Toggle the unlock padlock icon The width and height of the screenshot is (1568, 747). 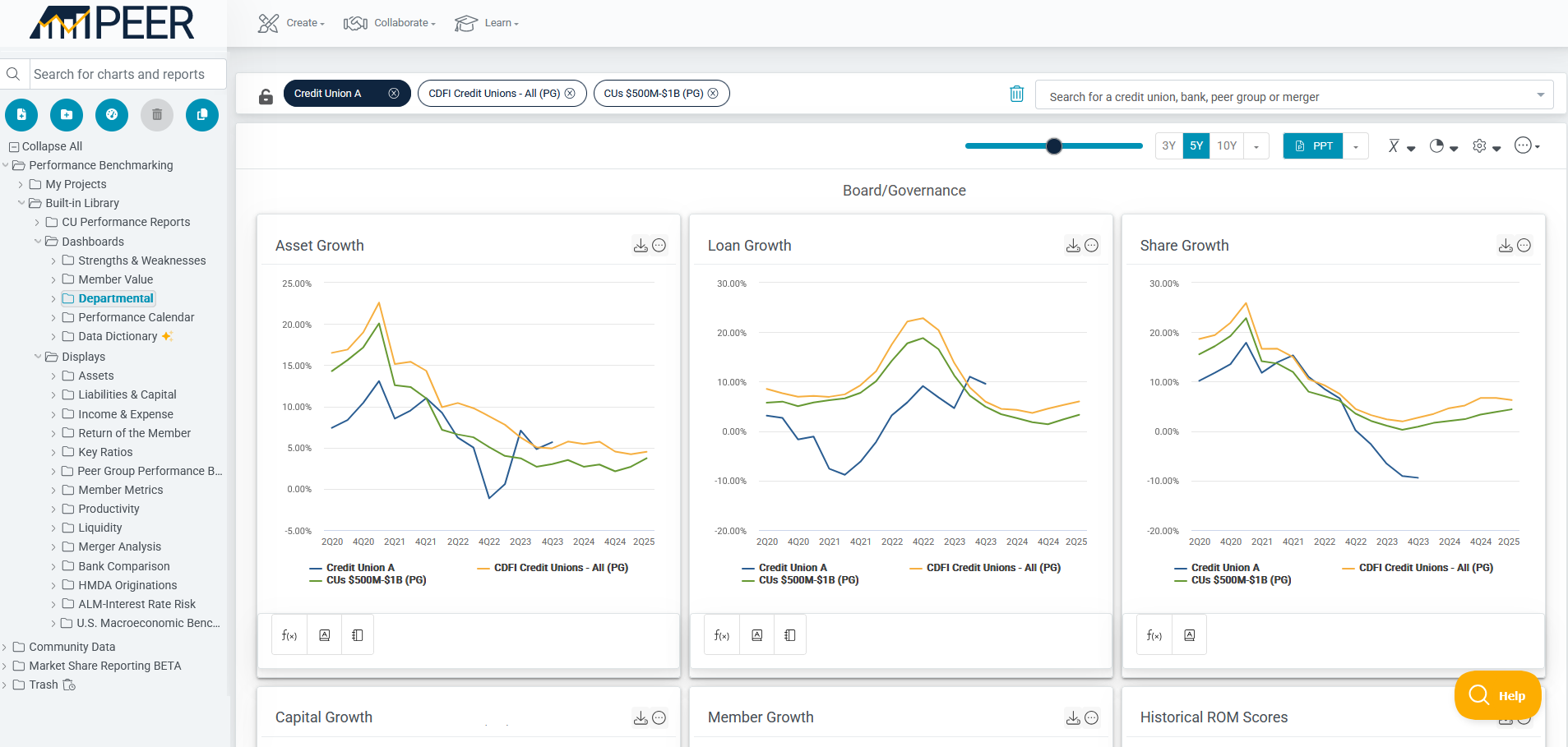coord(266,96)
